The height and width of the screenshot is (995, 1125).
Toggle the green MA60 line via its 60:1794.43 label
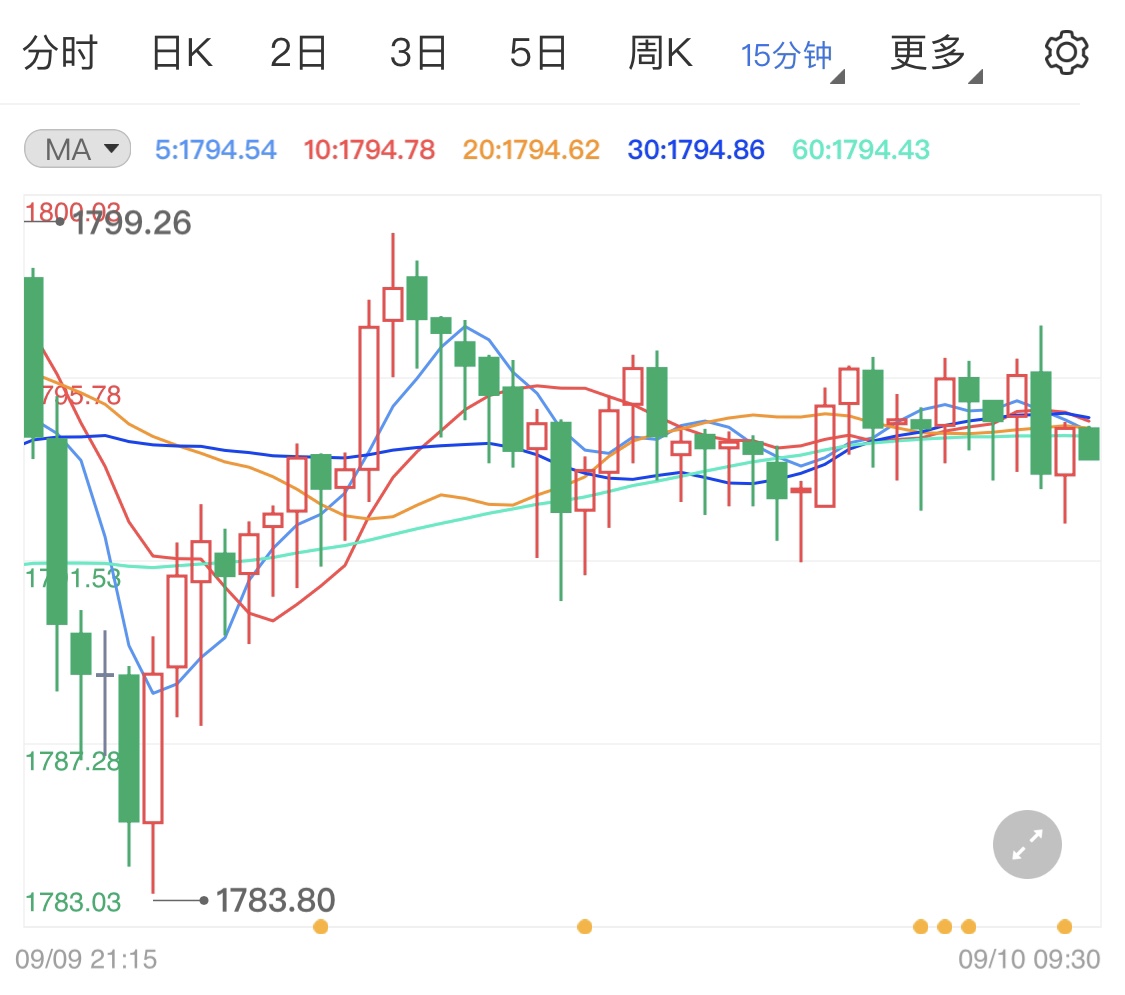click(x=860, y=148)
